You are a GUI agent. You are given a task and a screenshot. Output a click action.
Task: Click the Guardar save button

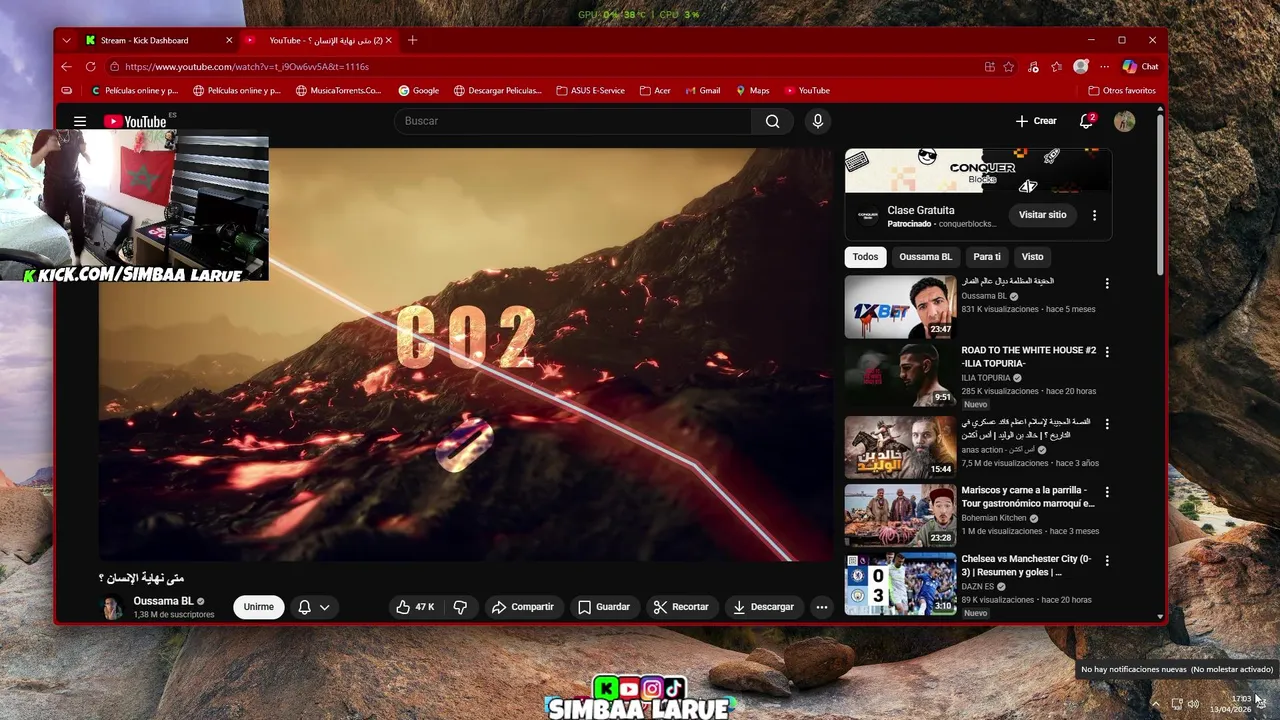point(604,607)
